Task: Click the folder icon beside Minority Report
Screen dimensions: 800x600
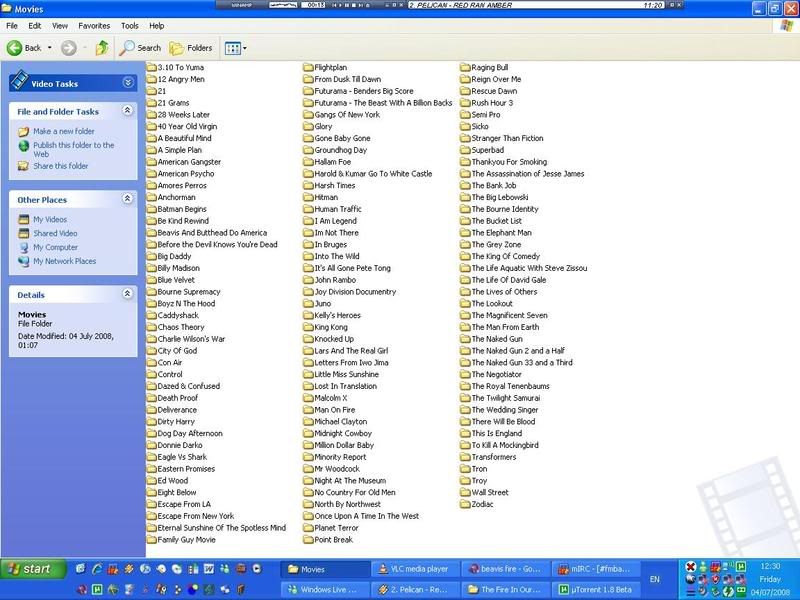Action: 308,457
